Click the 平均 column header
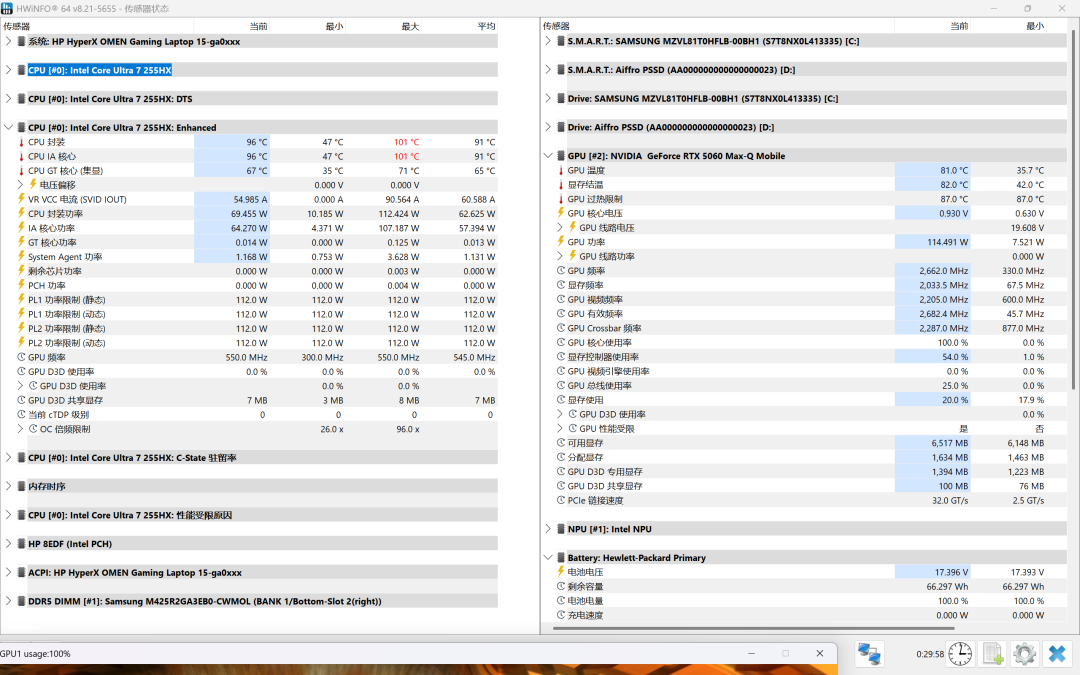The width and height of the screenshot is (1080, 675). 459,26
